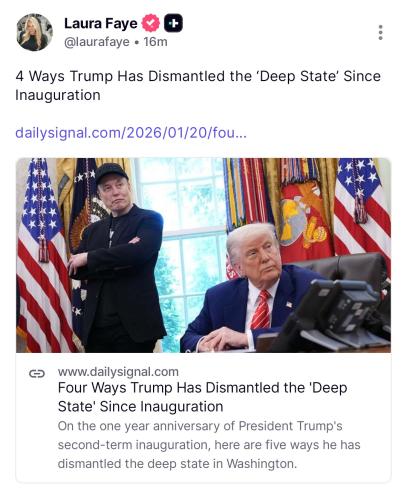407x500 pixels.
Task: Open Laura Faye's profile avatar
Action: coord(35,32)
